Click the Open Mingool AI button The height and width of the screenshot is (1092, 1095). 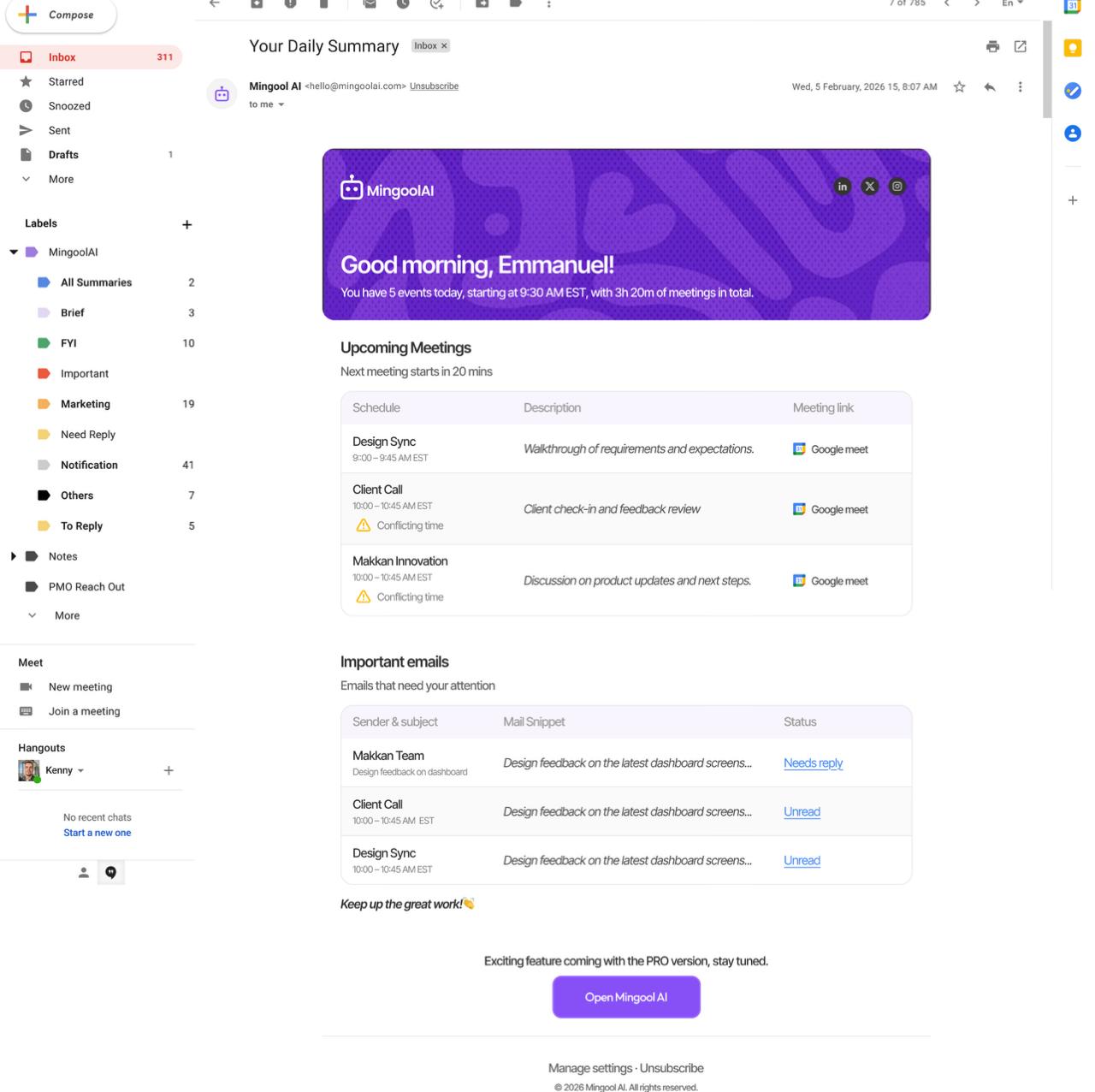(x=625, y=997)
